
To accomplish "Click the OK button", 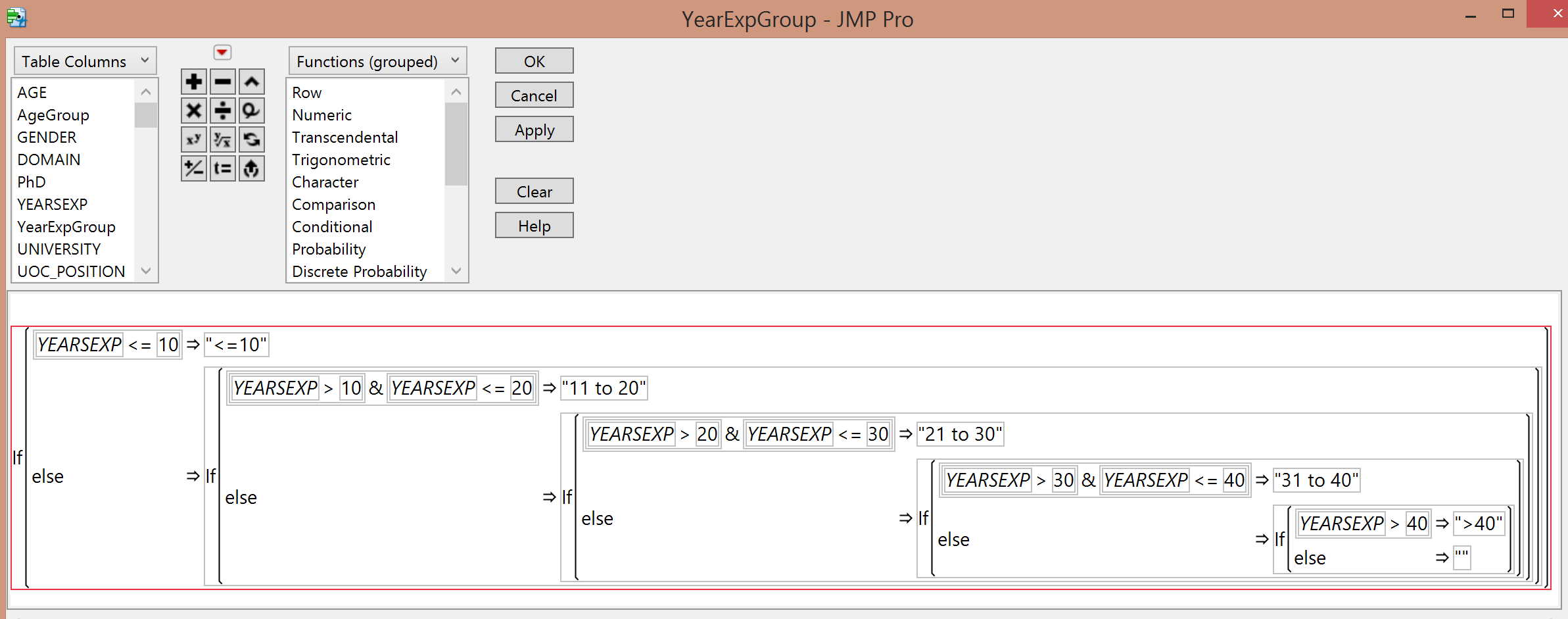I will click(535, 61).
